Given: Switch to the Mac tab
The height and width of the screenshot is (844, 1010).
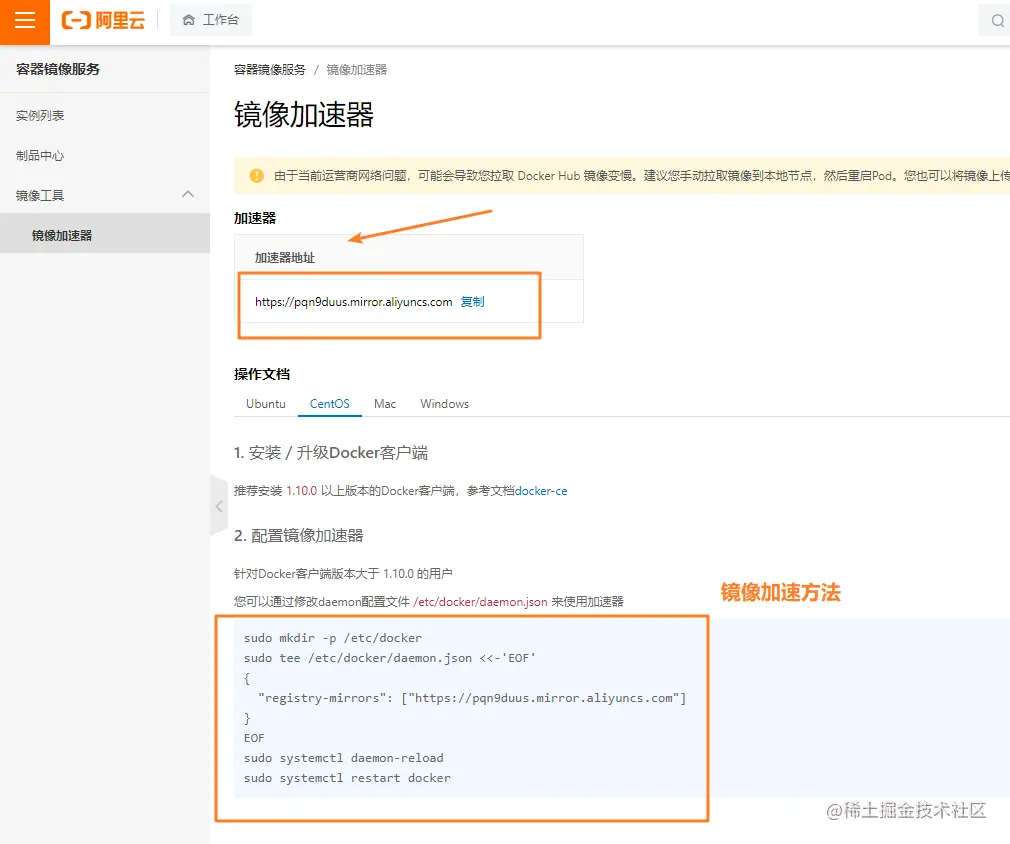Looking at the screenshot, I should pyautogui.click(x=385, y=404).
